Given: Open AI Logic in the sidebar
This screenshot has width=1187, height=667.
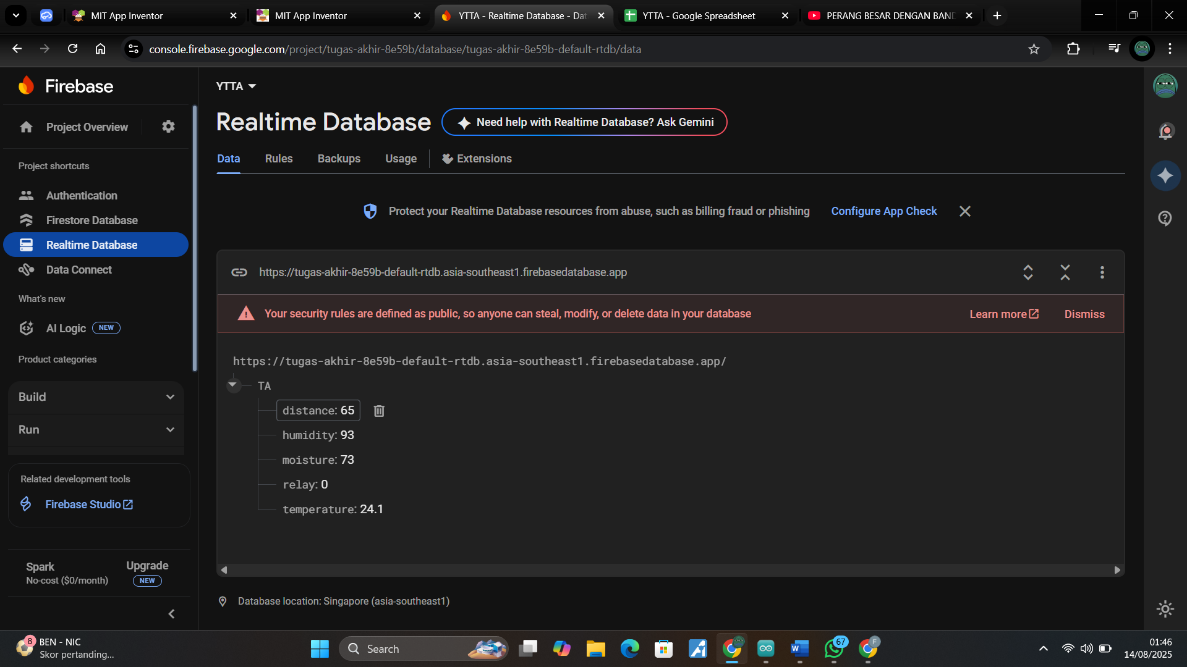Looking at the screenshot, I should [x=66, y=328].
